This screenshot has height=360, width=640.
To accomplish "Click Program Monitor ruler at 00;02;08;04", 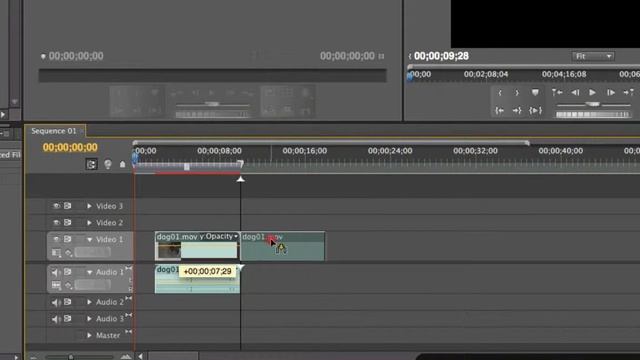I will 486,74.
